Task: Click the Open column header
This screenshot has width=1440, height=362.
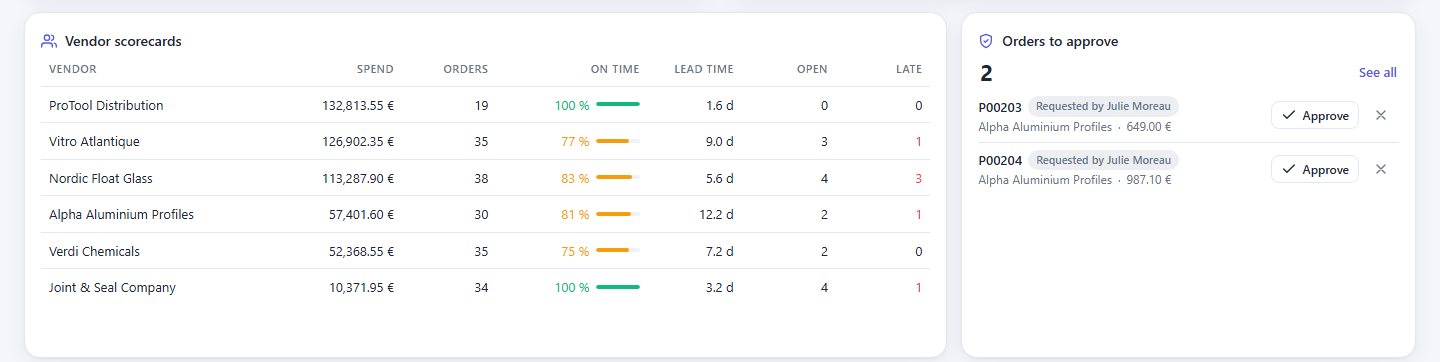Action: pyautogui.click(x=812, y=69)
